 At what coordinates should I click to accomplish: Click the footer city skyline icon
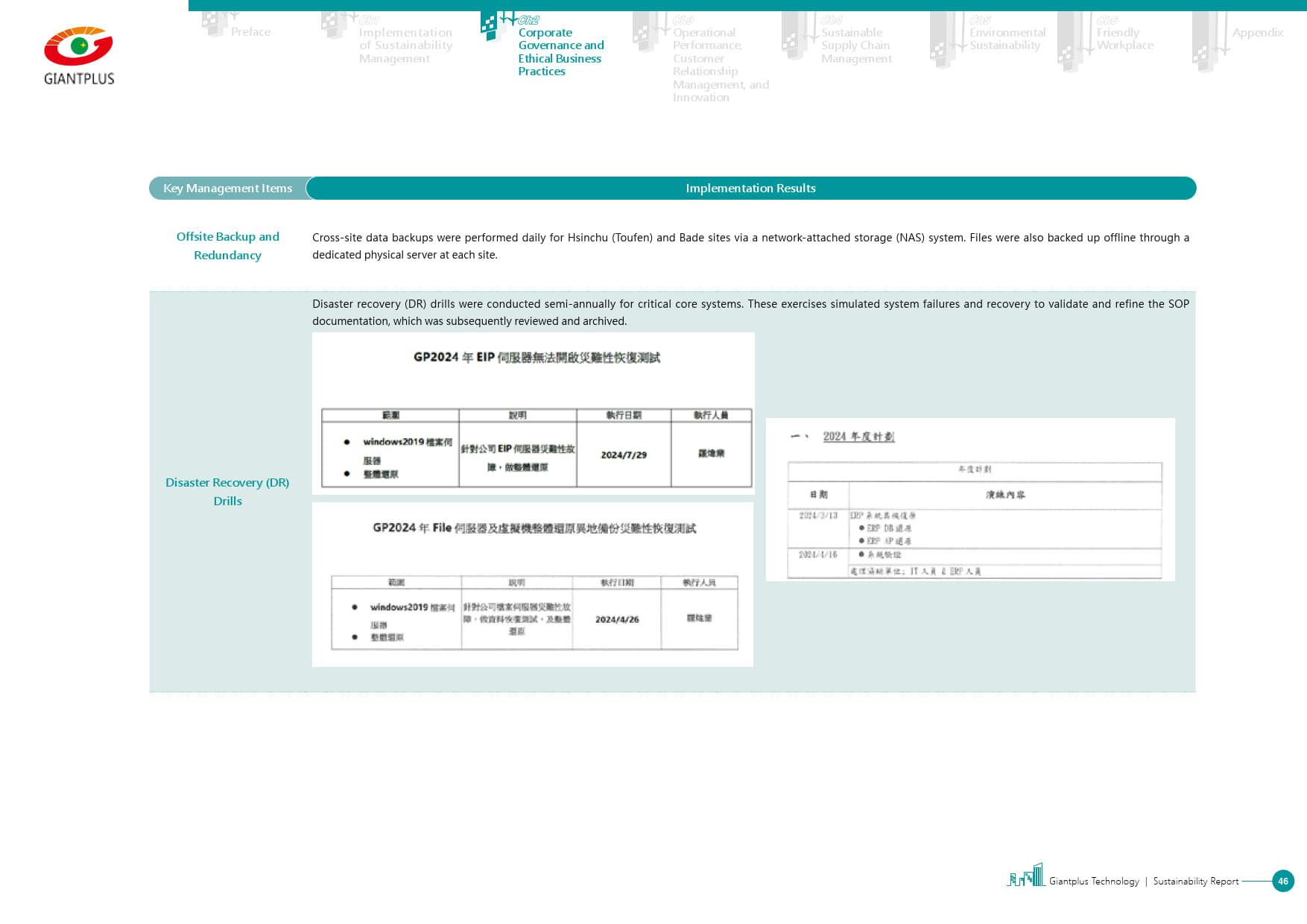pyautogui.click(x=1026, y=876)
